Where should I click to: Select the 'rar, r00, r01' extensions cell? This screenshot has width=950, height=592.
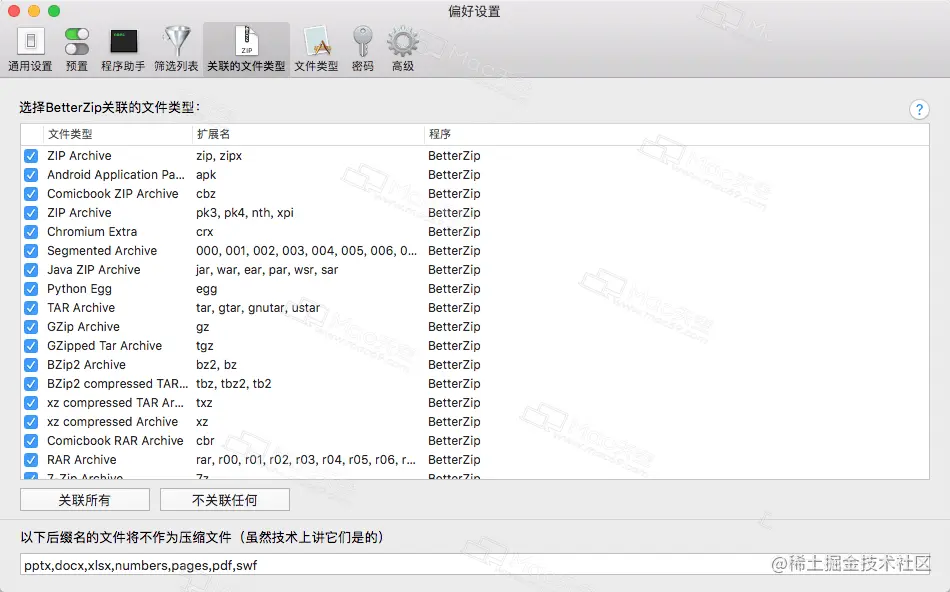point(306,460)
